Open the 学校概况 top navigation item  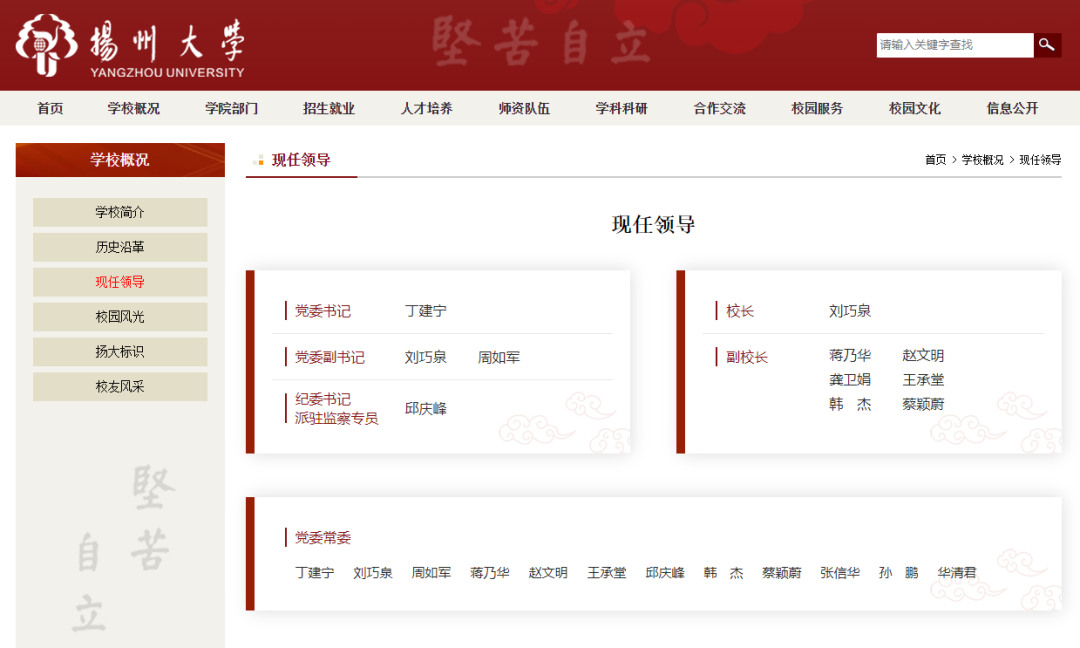pos(134,108)
